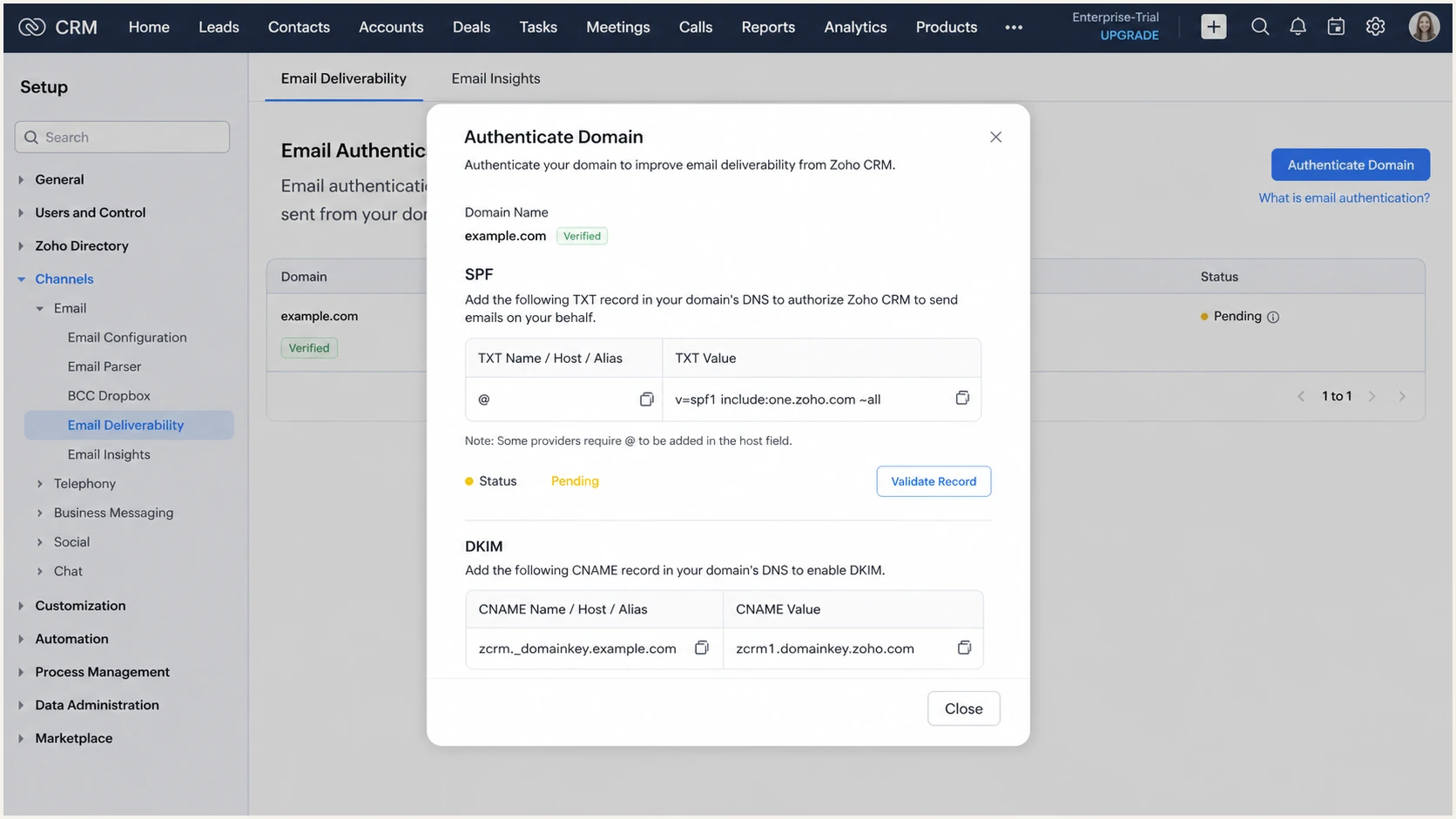Go to the next page arrow in the pagination
The image size is (1456, 819).
[1372, 396]
